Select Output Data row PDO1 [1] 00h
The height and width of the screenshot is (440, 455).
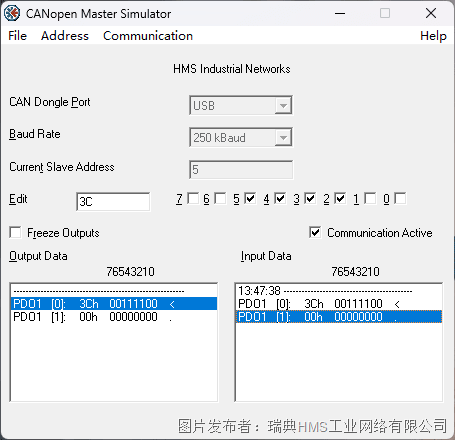point(114,317)
